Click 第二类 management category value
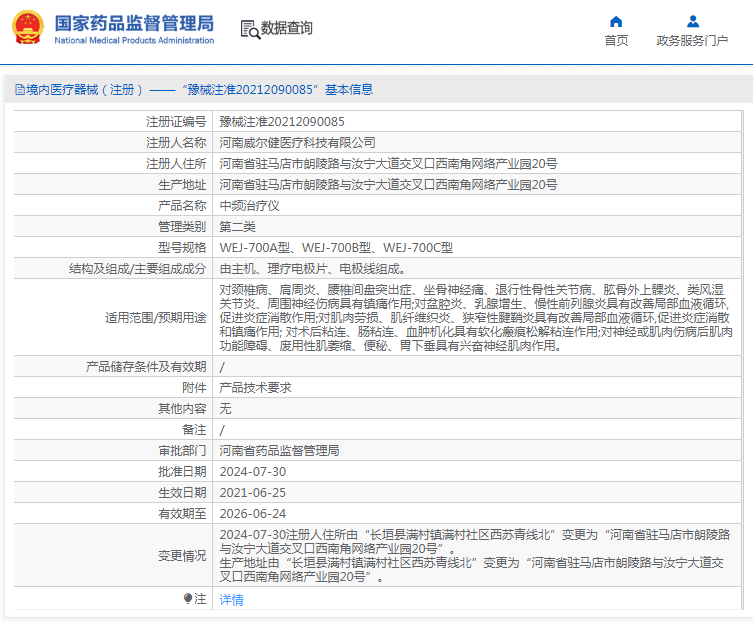Screen dimensions: 753x636 coord(237,227)
